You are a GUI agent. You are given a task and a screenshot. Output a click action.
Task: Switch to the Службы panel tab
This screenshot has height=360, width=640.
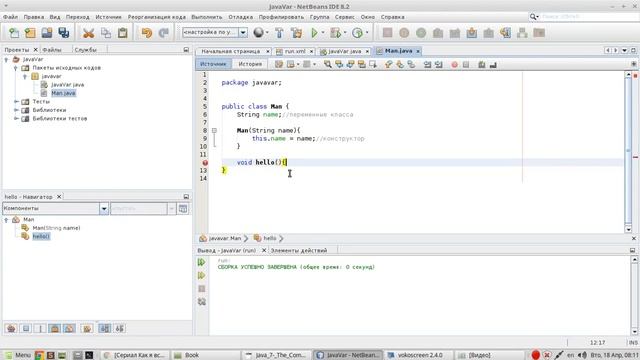(x=86, y=50)
